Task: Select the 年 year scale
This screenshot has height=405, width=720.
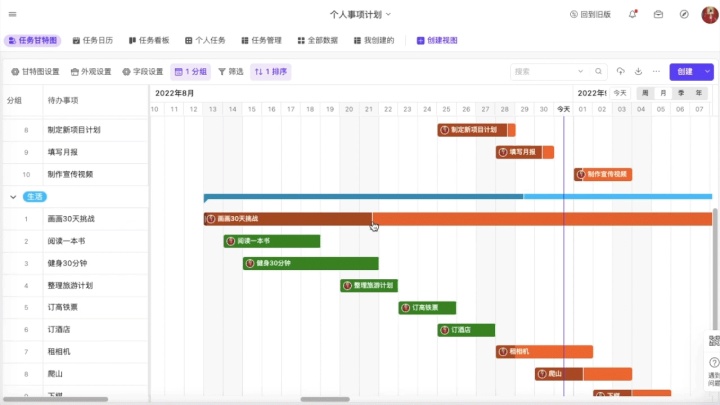Action: 698,93
